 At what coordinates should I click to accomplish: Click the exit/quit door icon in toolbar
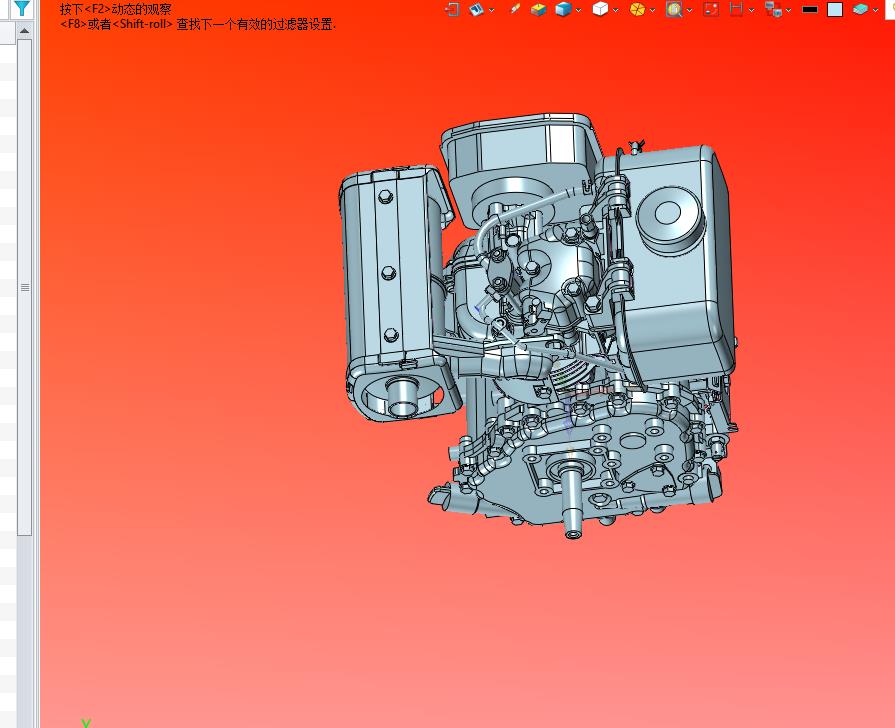click(452, 9)
